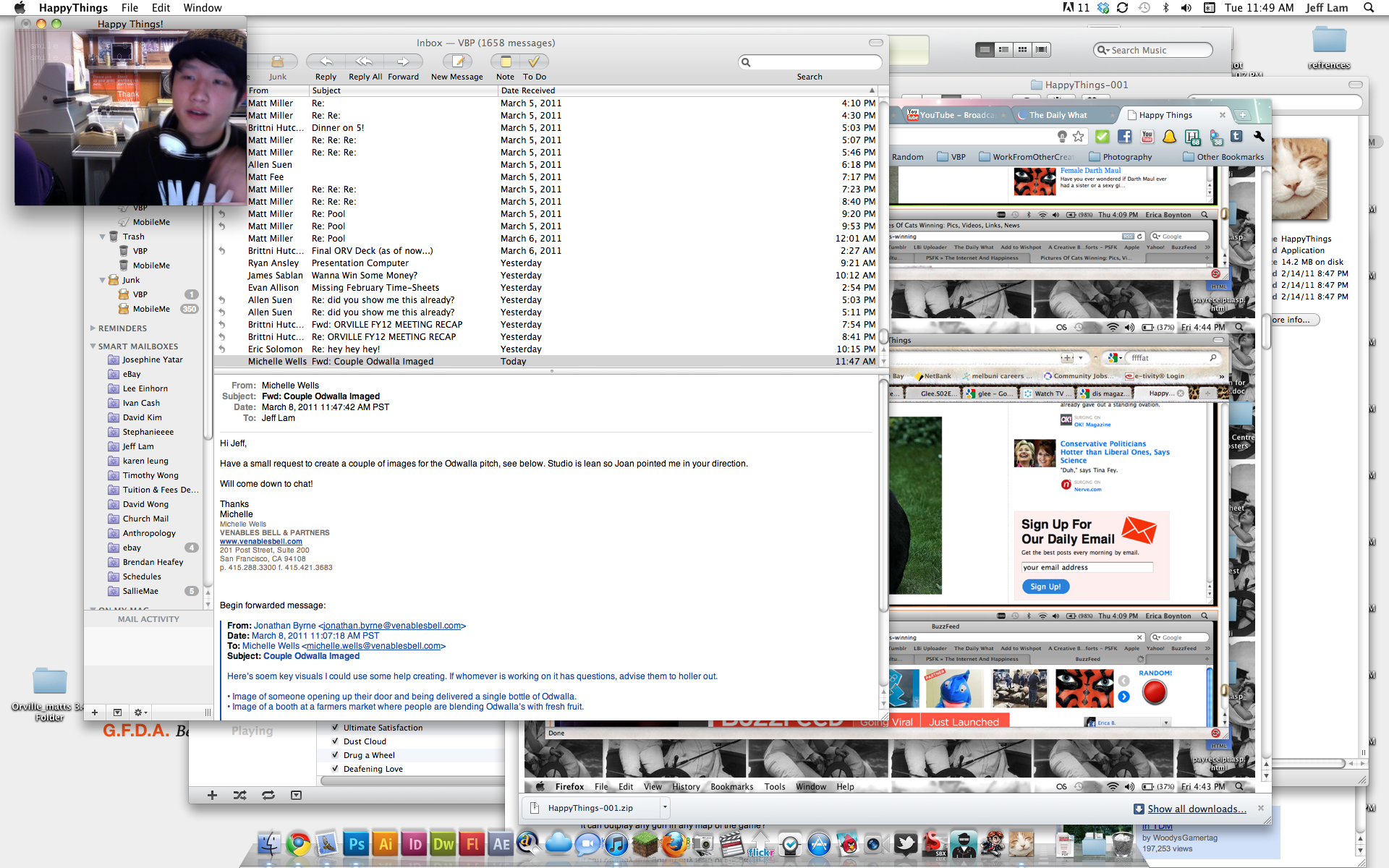The image size is (1389, 868).
Task: Collapse the Junk mailbox group
Action: click(x=102, y=280)
